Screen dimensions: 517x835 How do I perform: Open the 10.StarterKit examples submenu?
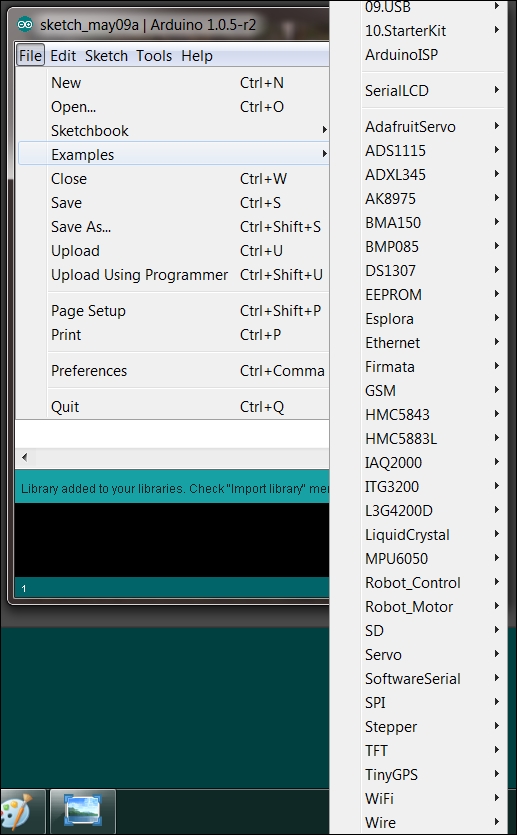(432, 31)
